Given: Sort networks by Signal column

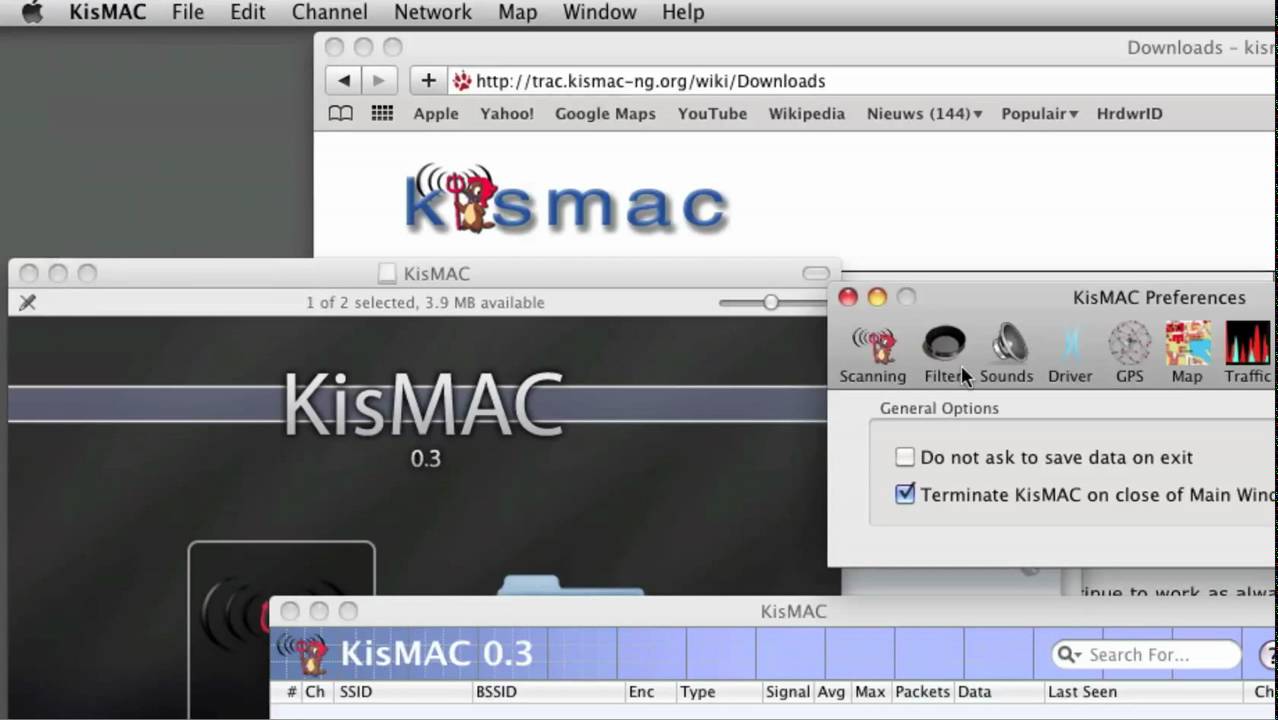Looking at the screenshot, I should (x=787, y=692).
